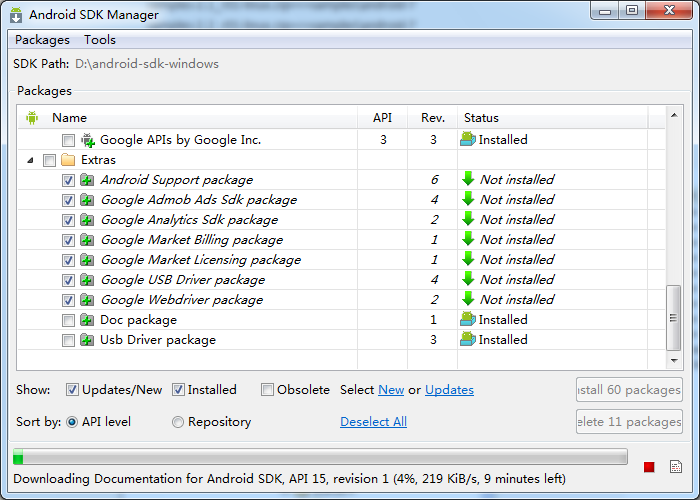
Task: Open the Tools menu
Action: 100,40
